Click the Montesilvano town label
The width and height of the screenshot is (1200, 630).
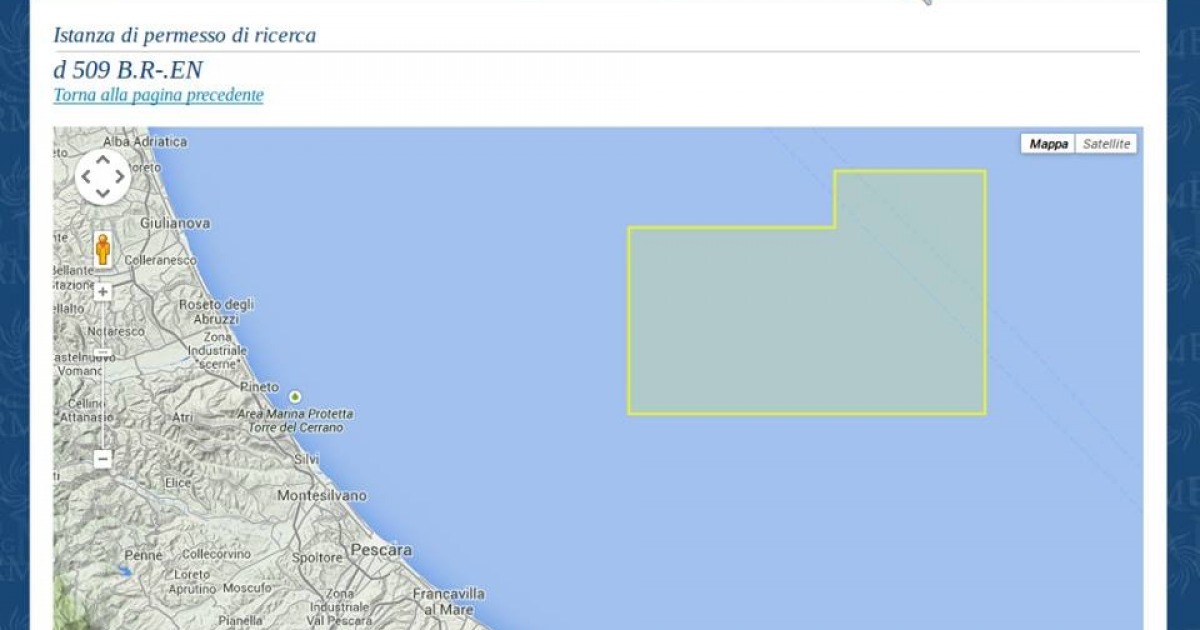[x=322, y=495]
